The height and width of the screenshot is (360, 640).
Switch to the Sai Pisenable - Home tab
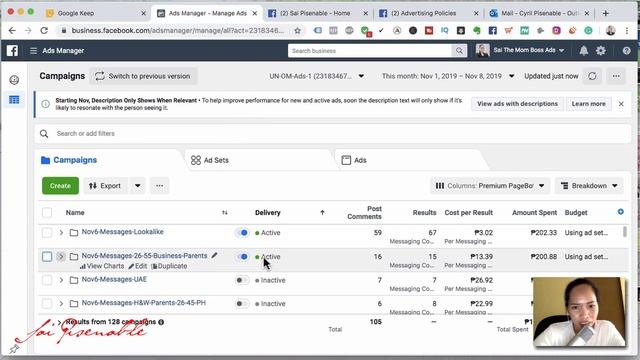pos(317,13)
